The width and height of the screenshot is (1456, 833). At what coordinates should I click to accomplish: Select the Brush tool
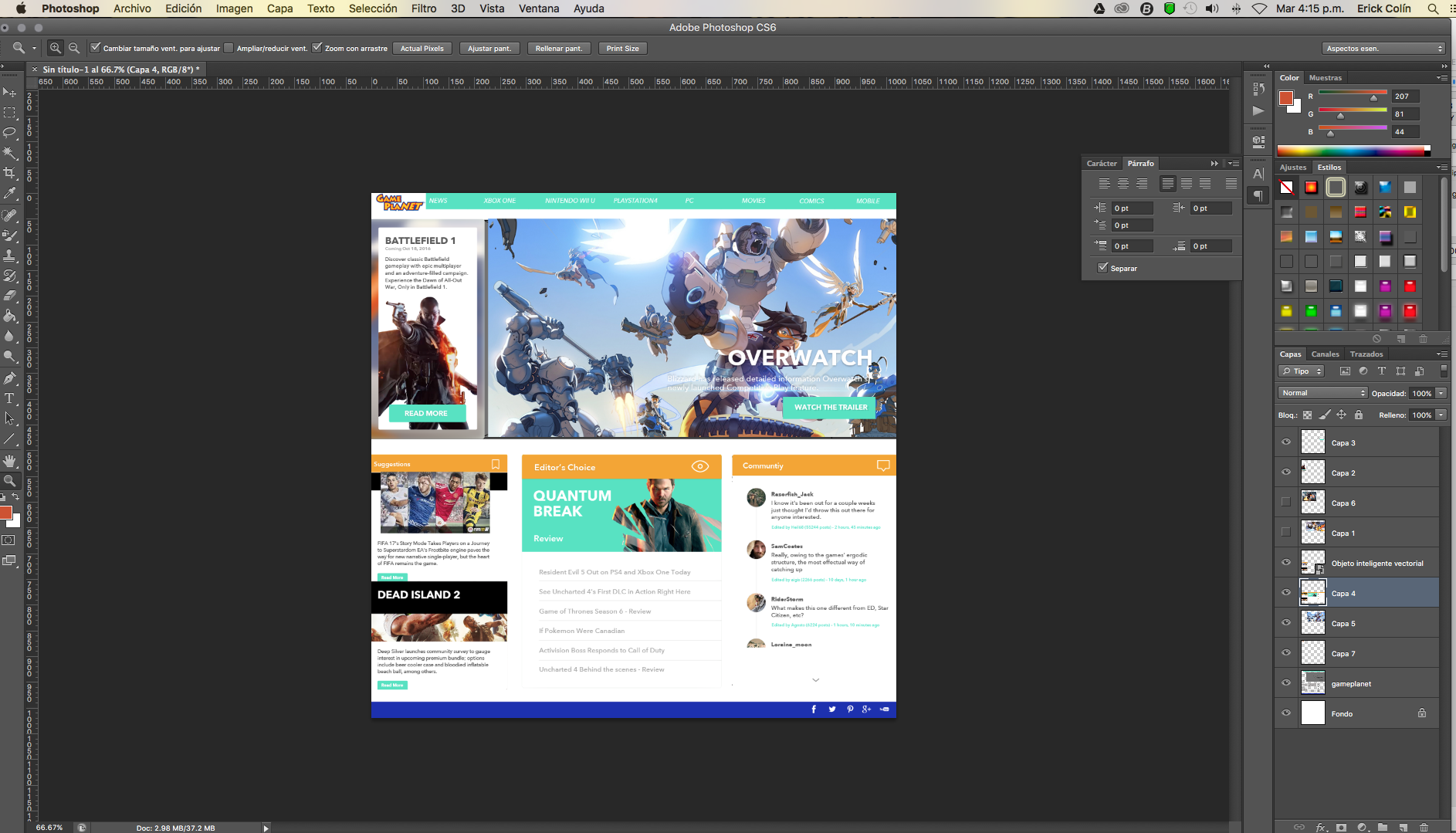[10, 235]
